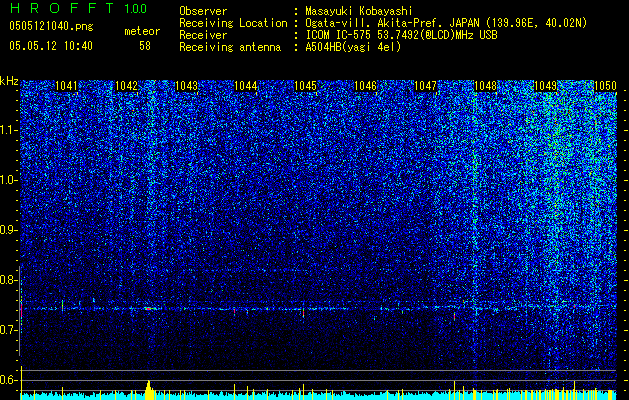Click the kHz axis unit label

[x=9, y=81]
